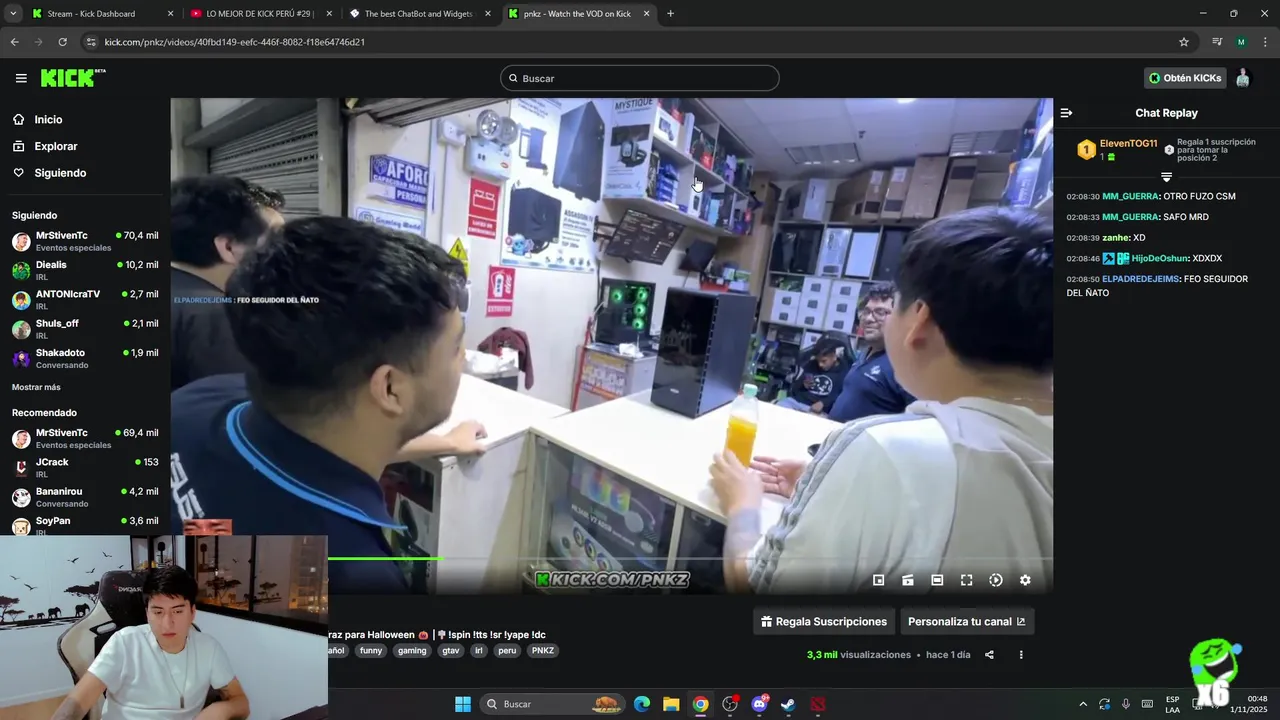The image size is (1280, 720).
Task: Focus the Buscar search field on Kick
Action: (x=640, y=78)
